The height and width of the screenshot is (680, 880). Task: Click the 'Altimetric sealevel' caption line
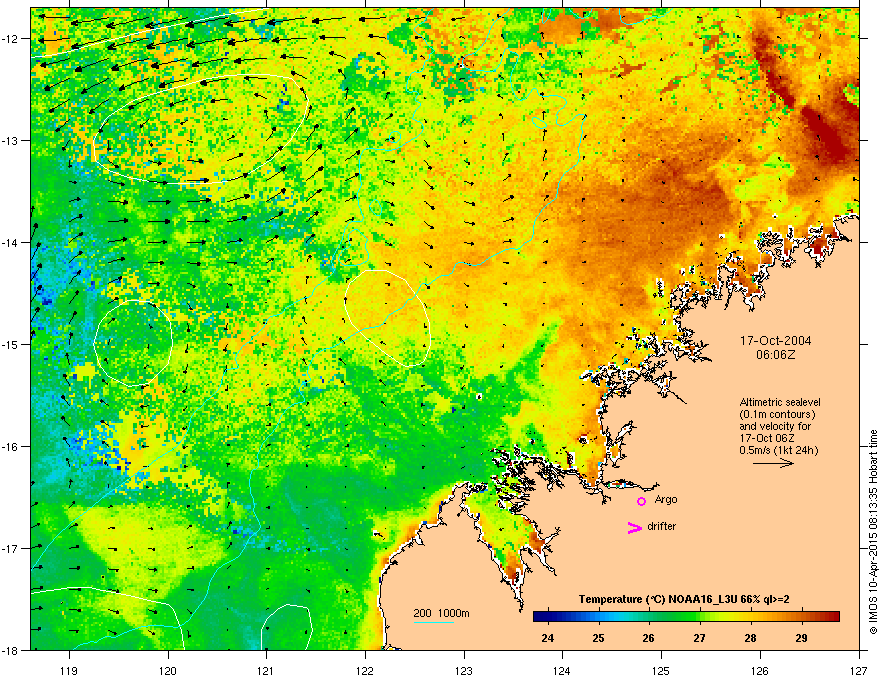(780, 402)
